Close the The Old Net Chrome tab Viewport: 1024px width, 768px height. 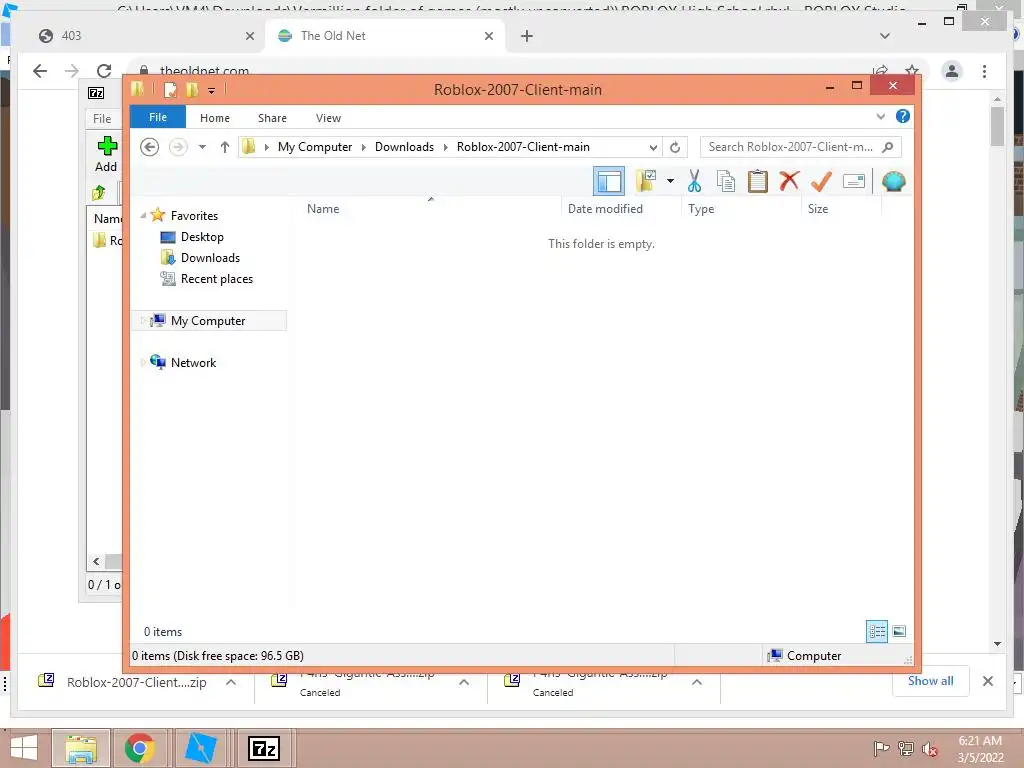point(488,36)
